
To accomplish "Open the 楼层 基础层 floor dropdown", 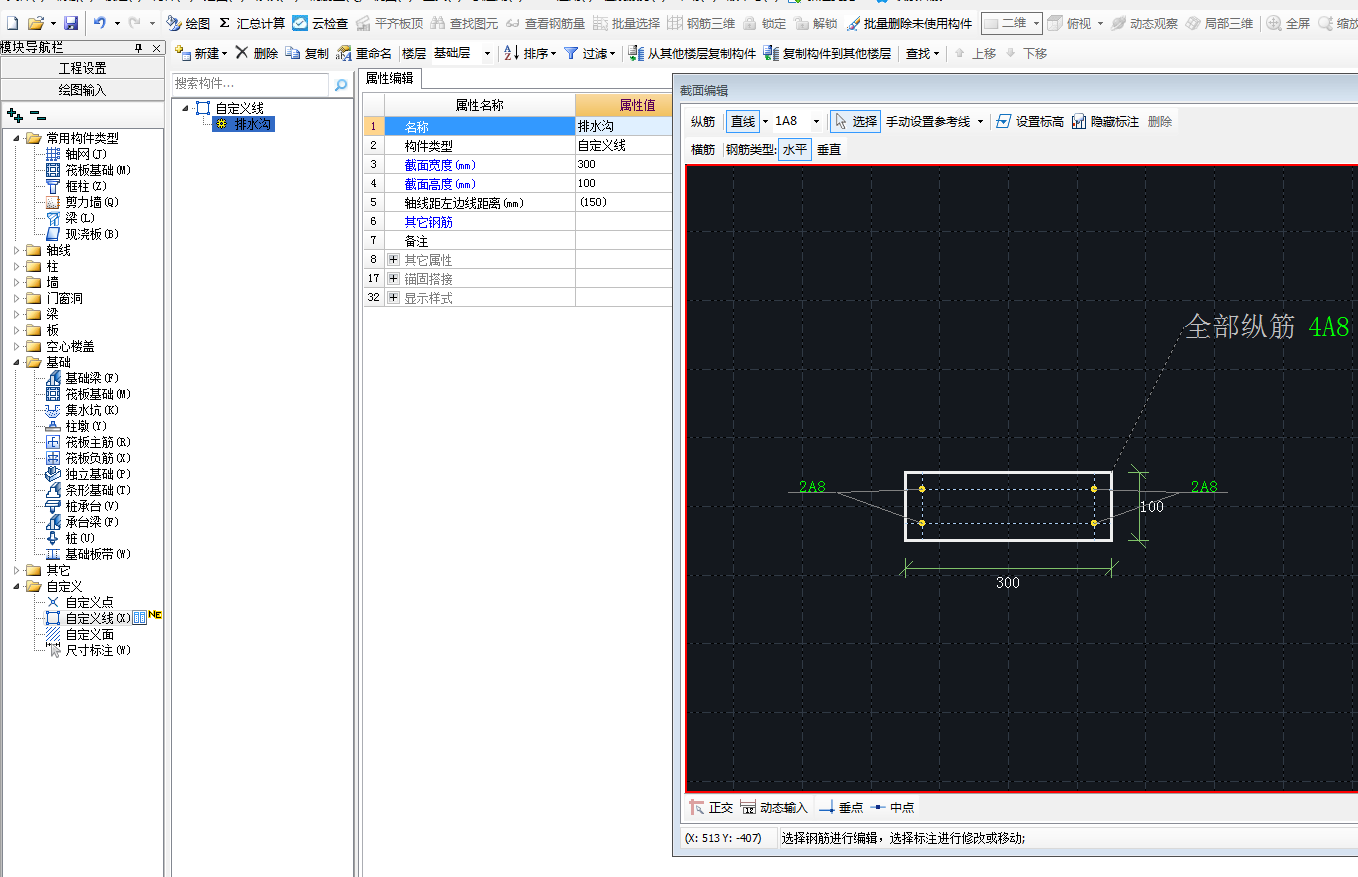I will point(487,53).
